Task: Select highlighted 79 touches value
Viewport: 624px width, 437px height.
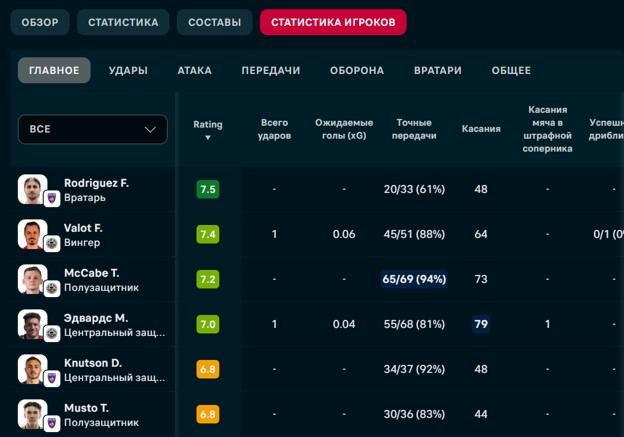Action: click(x=481, y=324)
